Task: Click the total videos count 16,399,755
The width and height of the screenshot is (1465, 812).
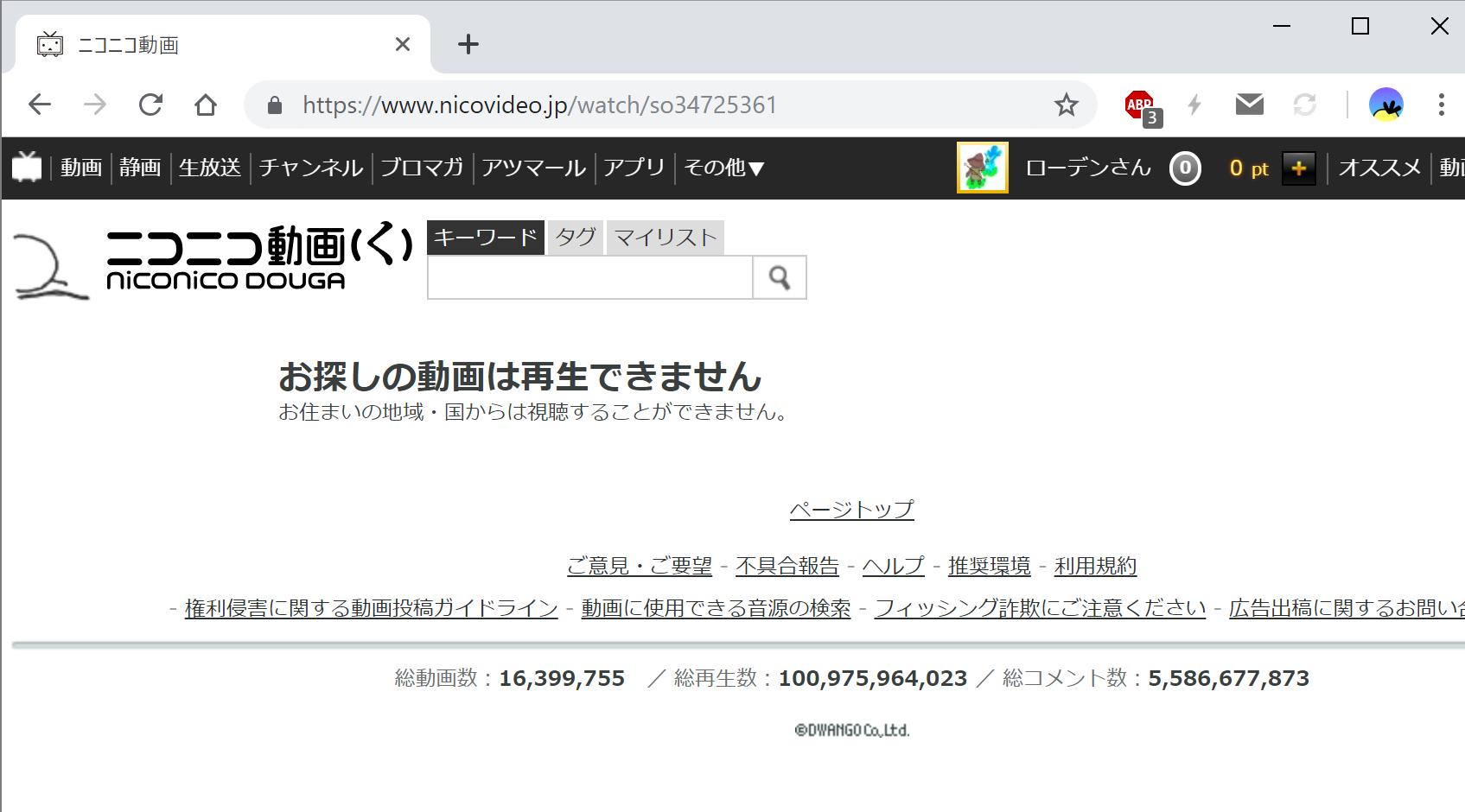Action: pyautogui.click(x=562, y=679)
